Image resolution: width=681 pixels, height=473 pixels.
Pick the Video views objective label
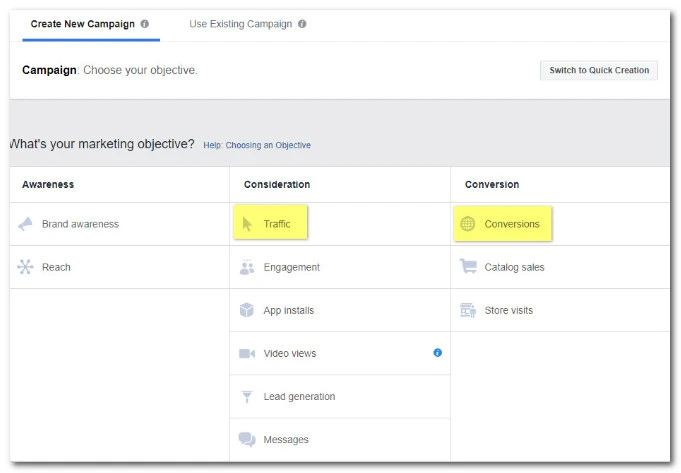click(x=290, y=354)
